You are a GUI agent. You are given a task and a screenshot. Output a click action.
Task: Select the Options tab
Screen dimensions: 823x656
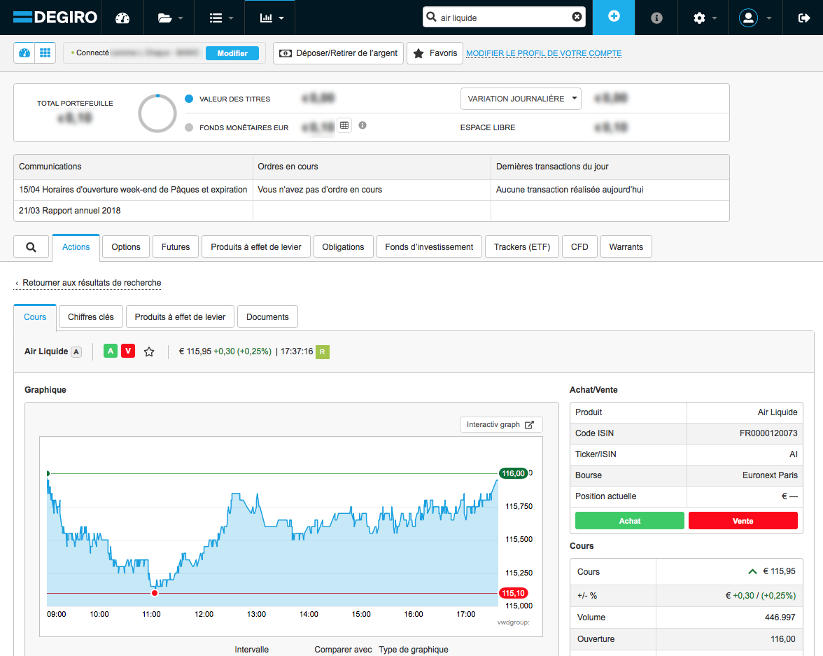126,247
